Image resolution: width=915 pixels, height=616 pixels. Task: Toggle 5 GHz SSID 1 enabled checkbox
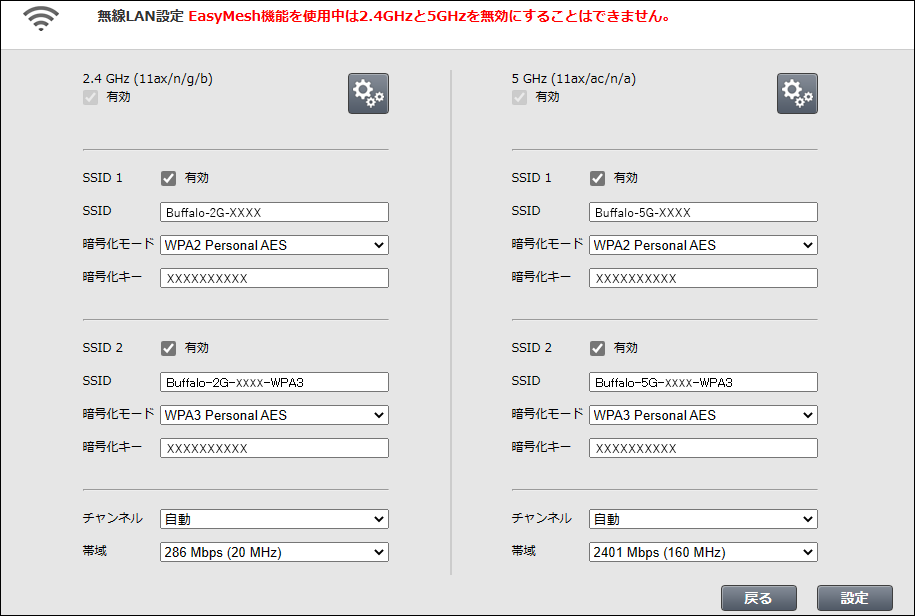pos(598,178)
